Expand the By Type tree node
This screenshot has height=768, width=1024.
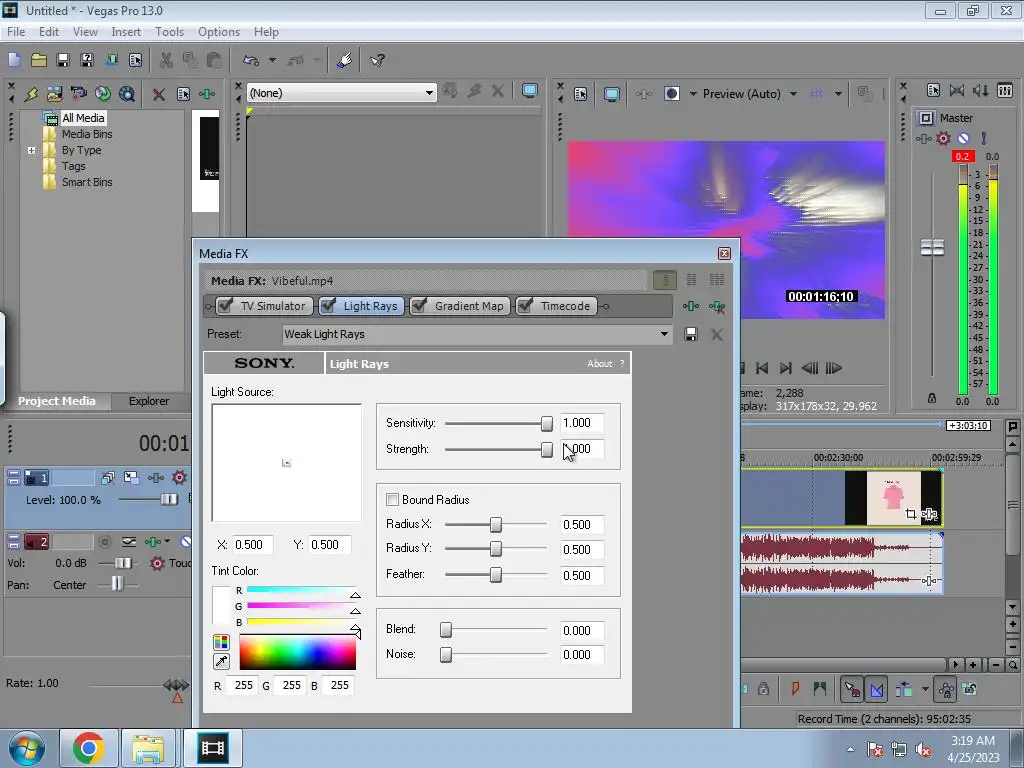(31, 150)
